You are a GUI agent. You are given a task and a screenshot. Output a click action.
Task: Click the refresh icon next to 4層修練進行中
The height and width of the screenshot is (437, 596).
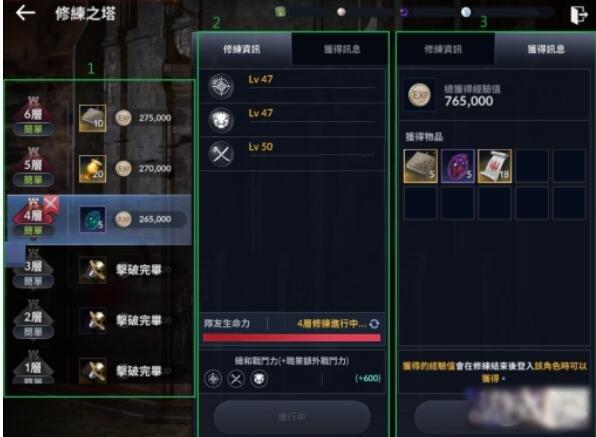(374, 324)
